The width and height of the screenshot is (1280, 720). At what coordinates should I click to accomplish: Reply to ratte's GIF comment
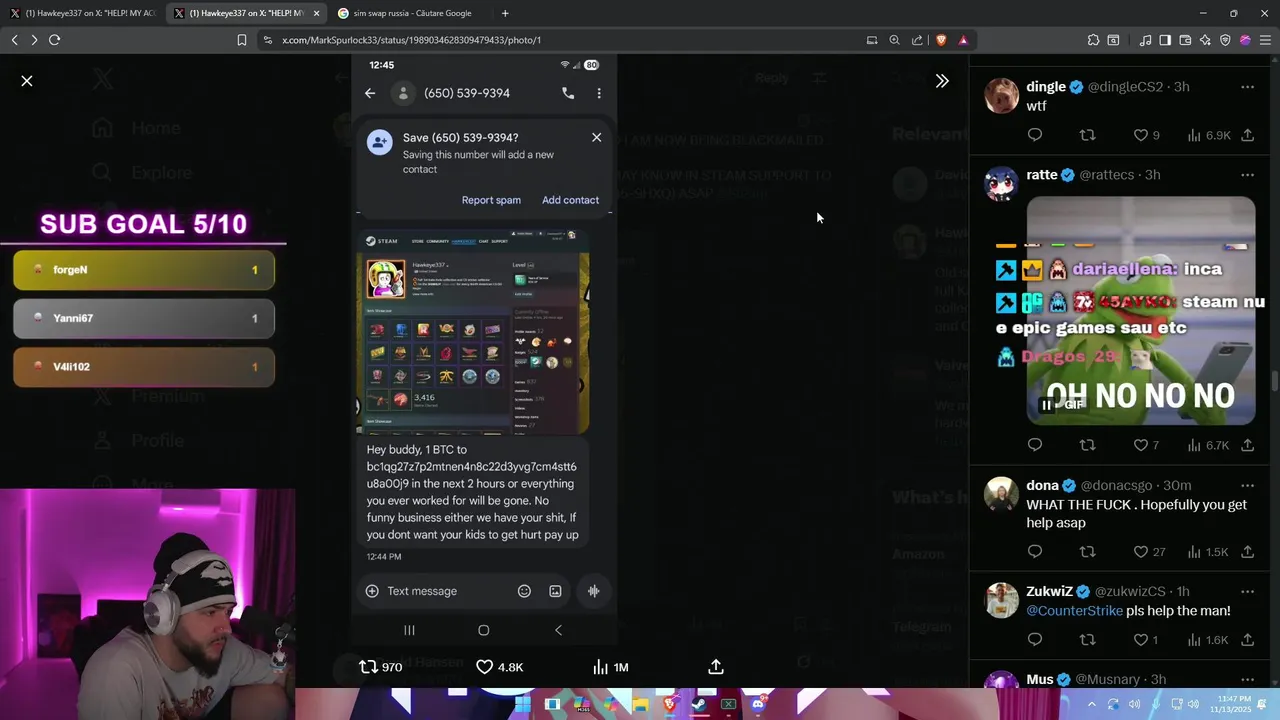click(1035, 445)
